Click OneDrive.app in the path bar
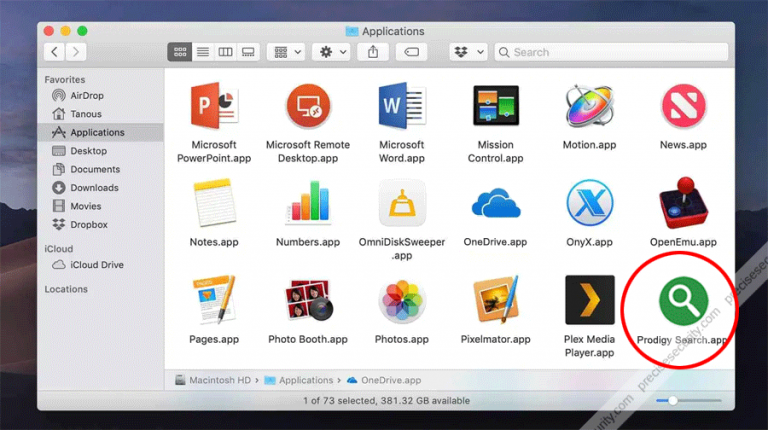The height and width of the screenshot is (430, 768). (x=384, y=380)
